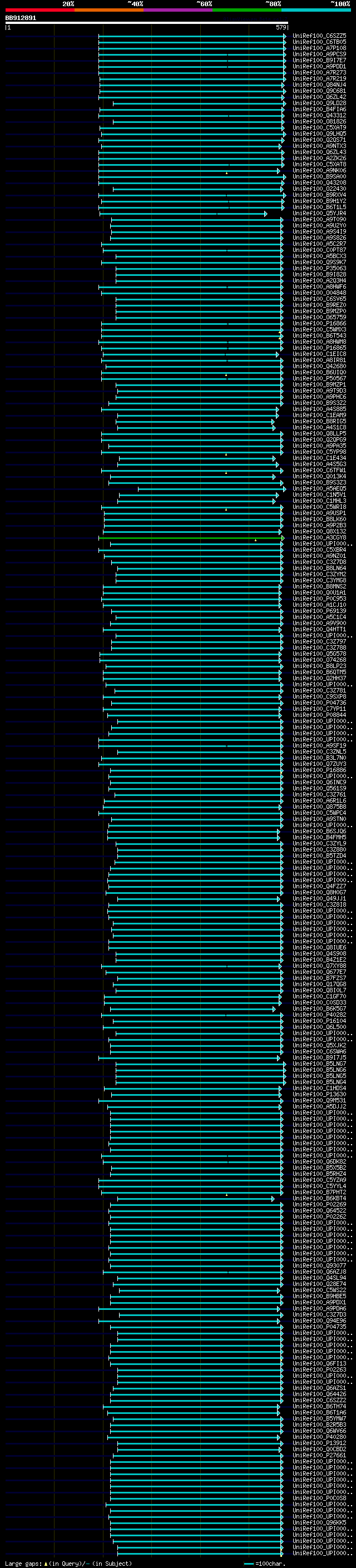
Task: Select hit label UniRef100_B8RIG5
Action: coord(319,421)
